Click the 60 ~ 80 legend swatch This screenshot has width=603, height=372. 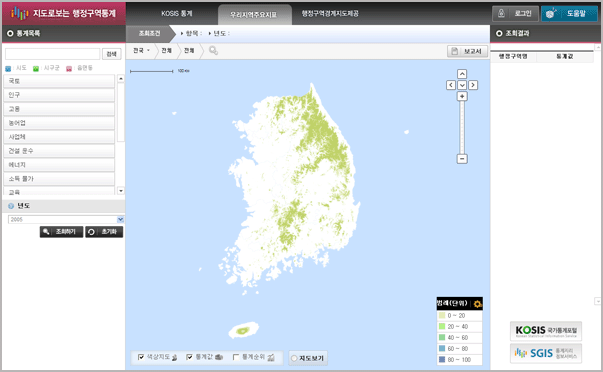pyautogui.click(x=442, y=349)
